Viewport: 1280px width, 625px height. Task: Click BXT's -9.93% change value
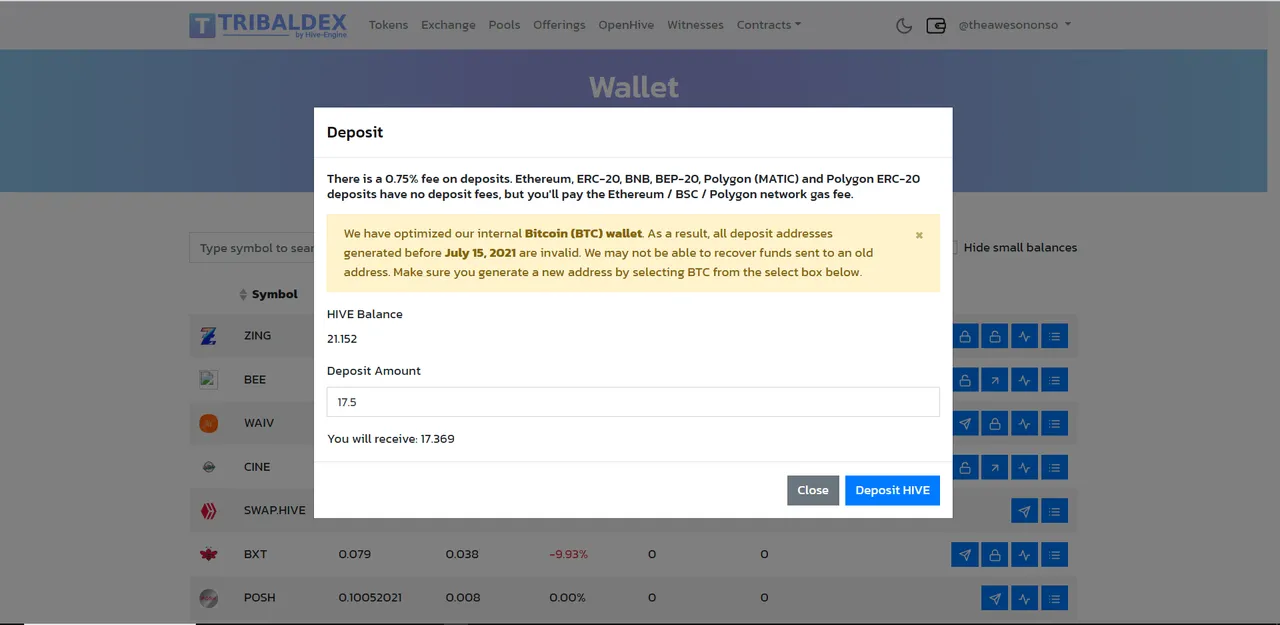pos(568,554)
